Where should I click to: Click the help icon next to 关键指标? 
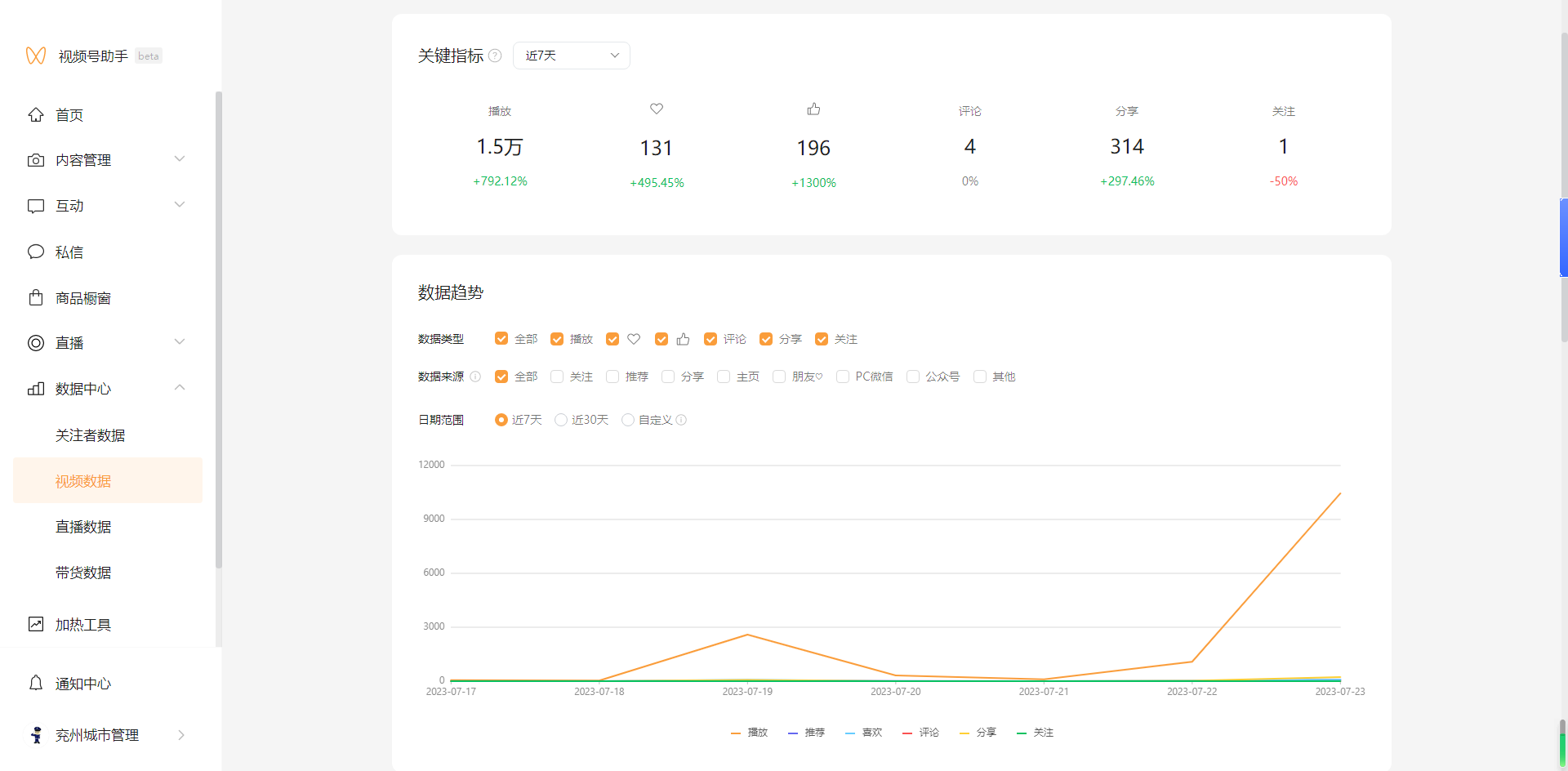pos(495,56)
